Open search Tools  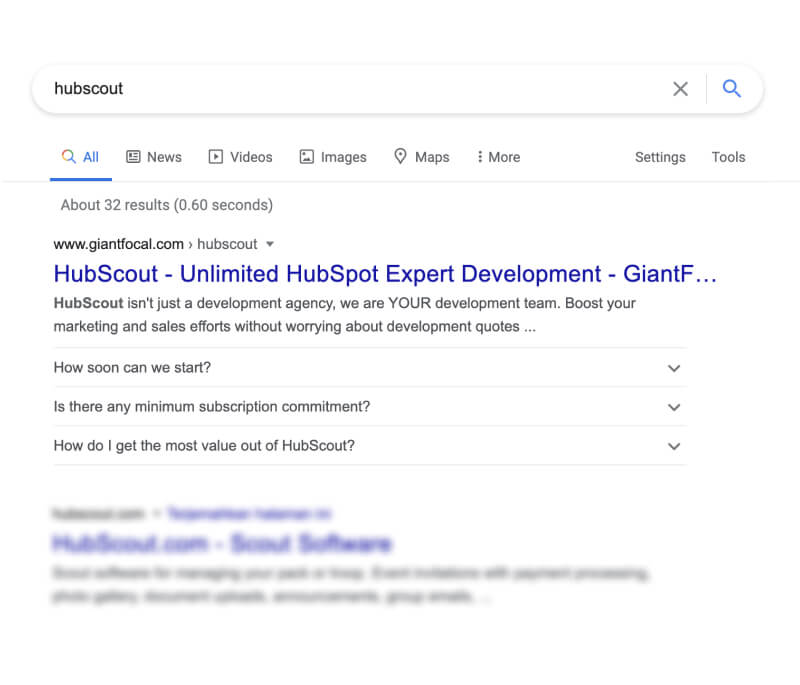pos(729,157)
